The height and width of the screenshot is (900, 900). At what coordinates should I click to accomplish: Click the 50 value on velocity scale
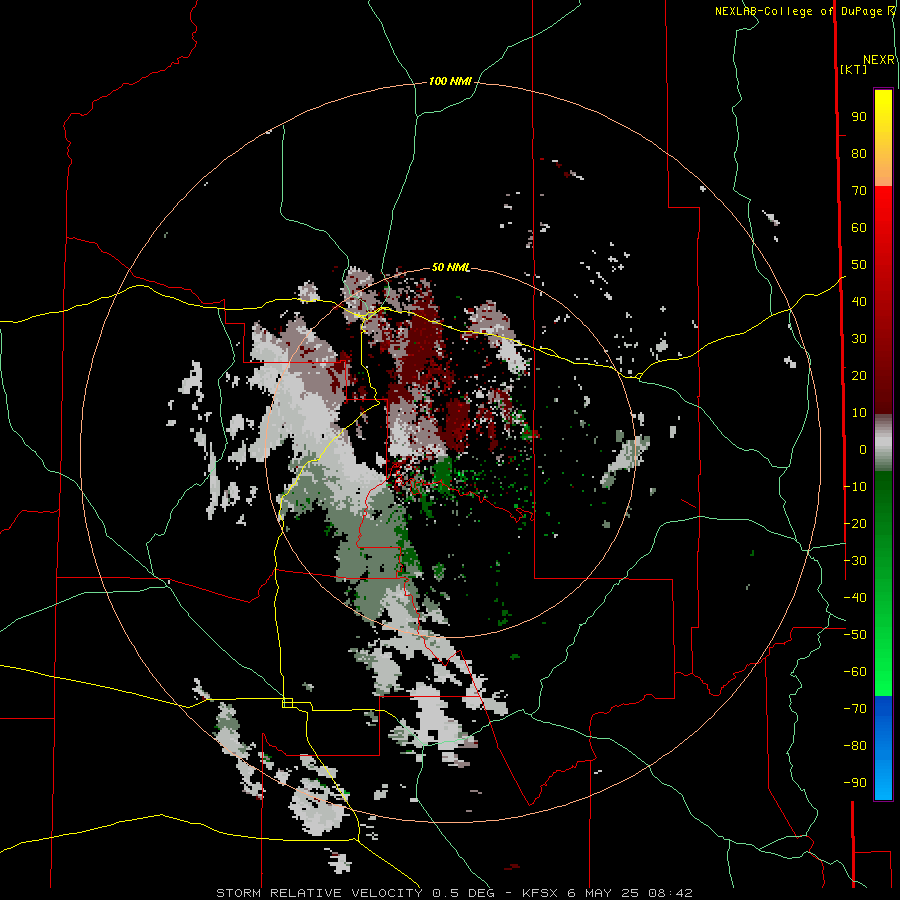859,265
